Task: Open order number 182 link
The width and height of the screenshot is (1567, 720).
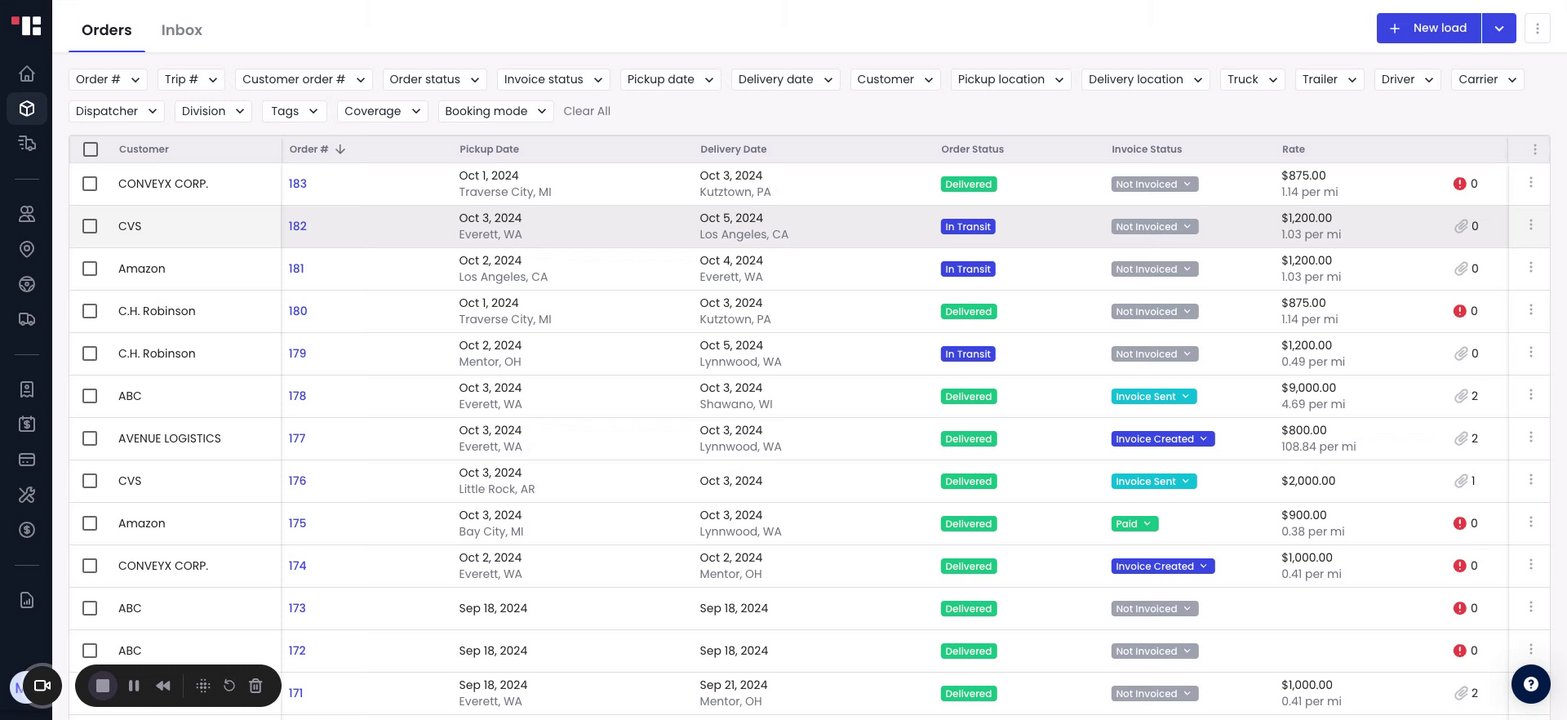Action: [x=297, y=226]
